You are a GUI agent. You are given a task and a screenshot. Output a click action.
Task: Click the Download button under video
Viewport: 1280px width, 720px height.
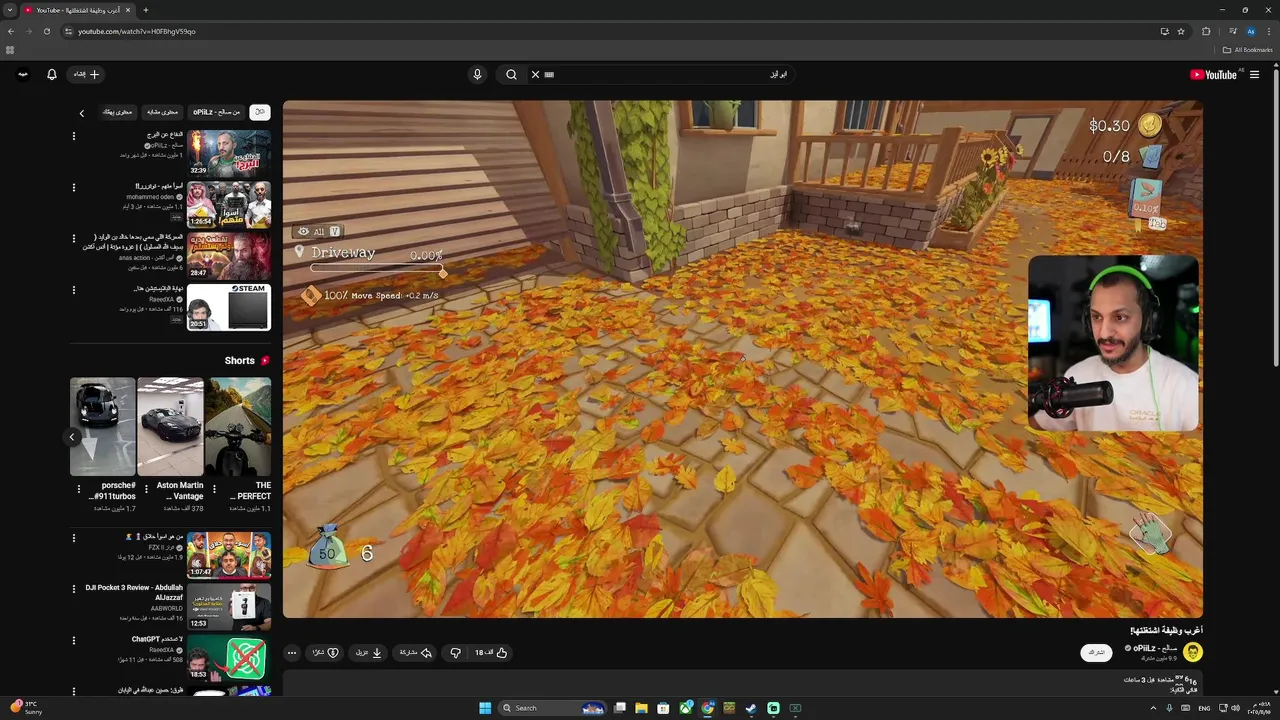point(370,653)
